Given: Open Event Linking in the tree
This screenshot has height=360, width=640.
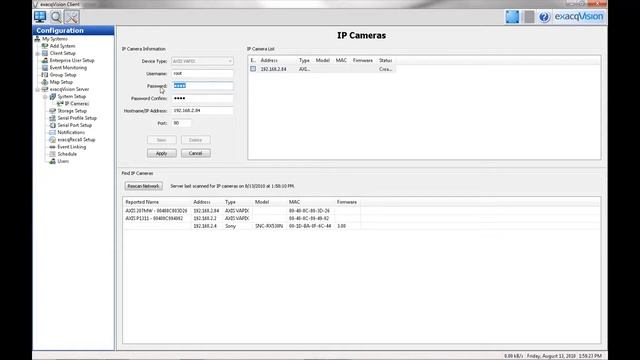Looking at the screenshot, I should coord(71,147).
